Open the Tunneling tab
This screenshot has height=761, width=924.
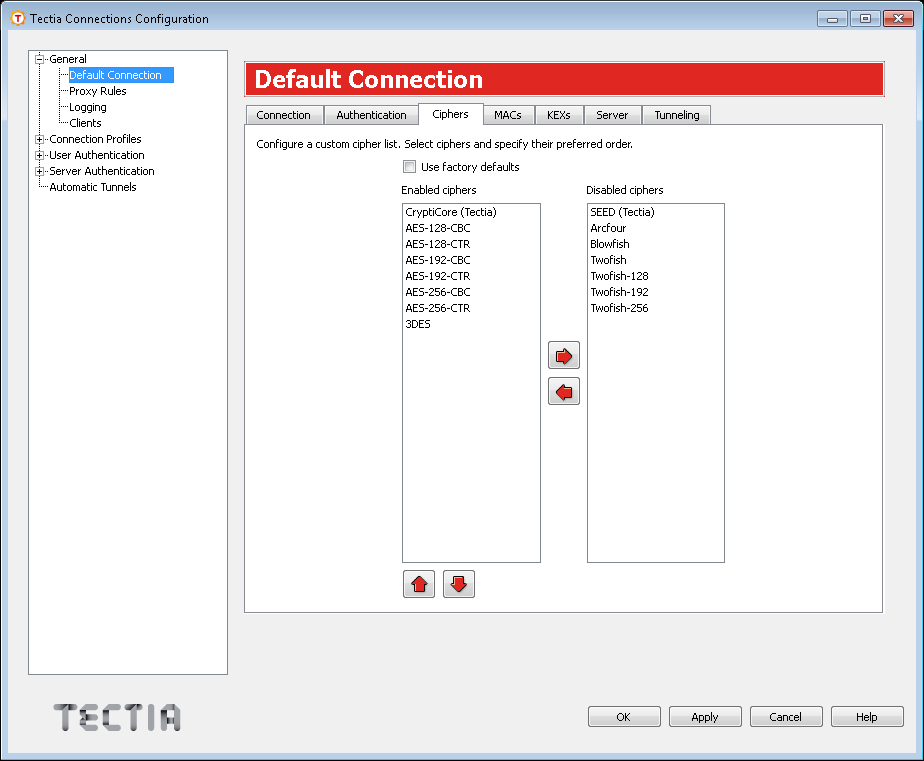pyautogui.click(x=677, y=115)
